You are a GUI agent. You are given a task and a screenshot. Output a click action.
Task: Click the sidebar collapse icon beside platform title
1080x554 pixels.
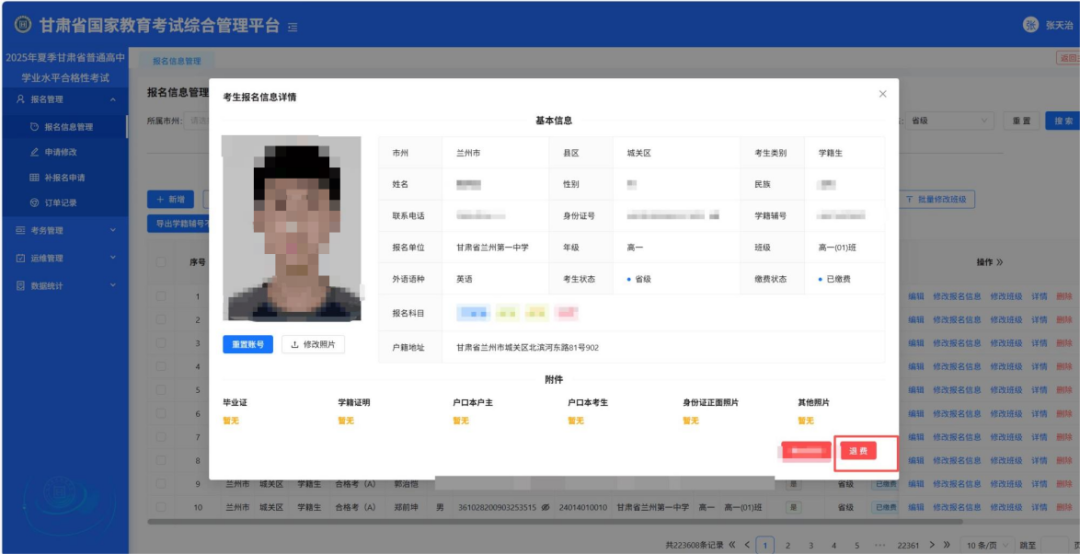pos(293,27)
